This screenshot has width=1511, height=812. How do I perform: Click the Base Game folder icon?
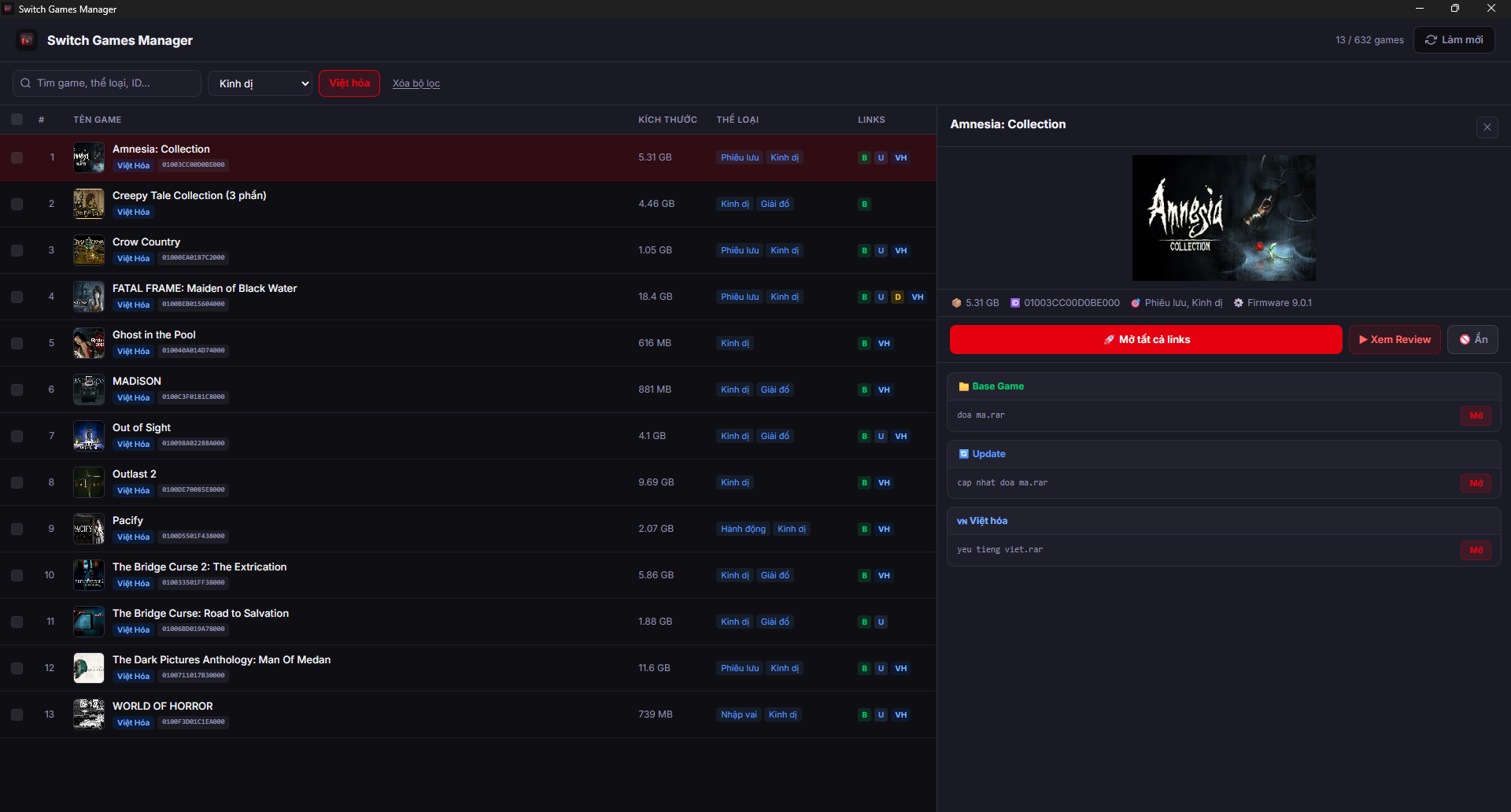click(963, 386)
